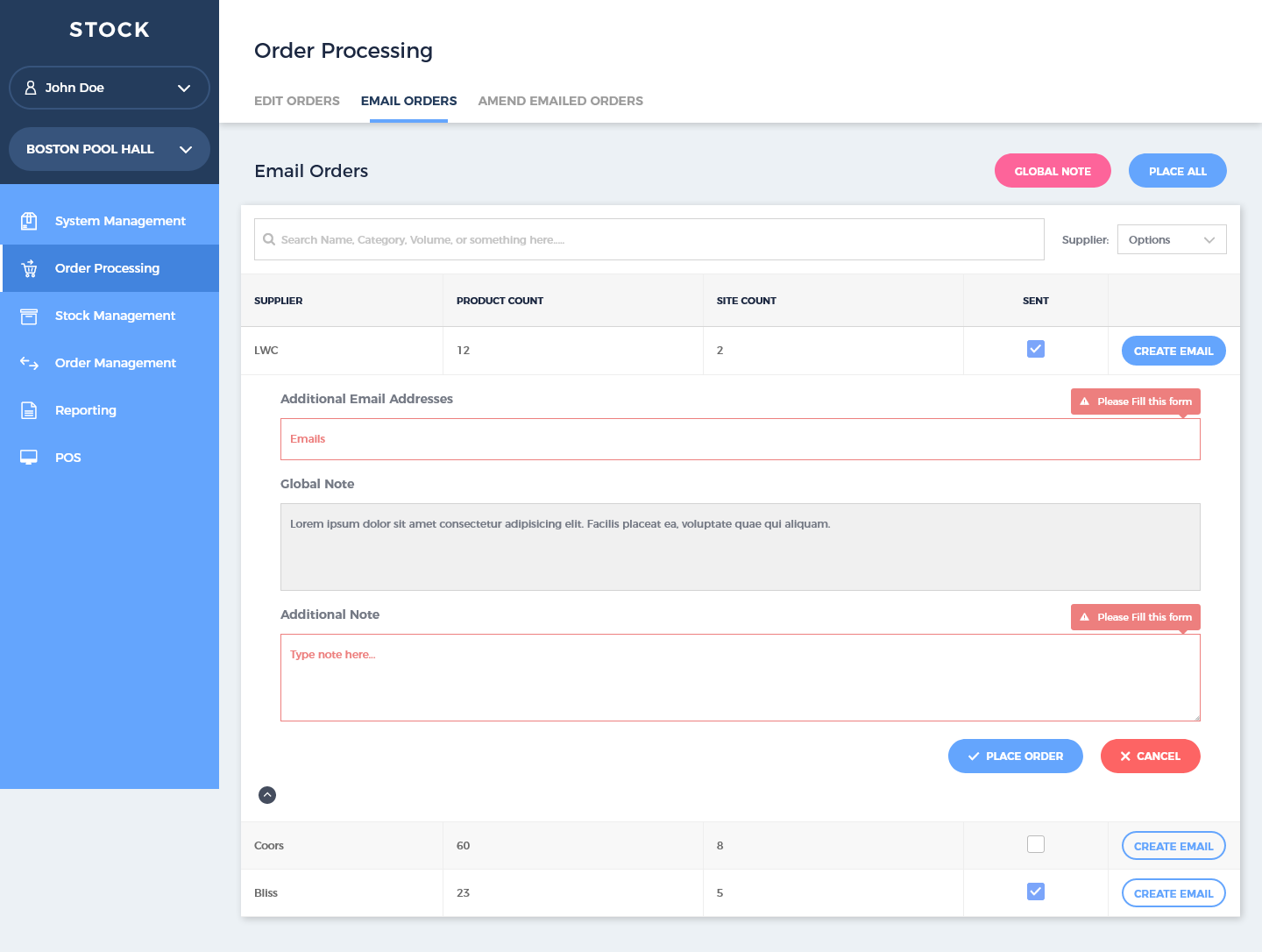Collapse the LWC order details panel
The image size is (1262, 952).
click(267, 795)
